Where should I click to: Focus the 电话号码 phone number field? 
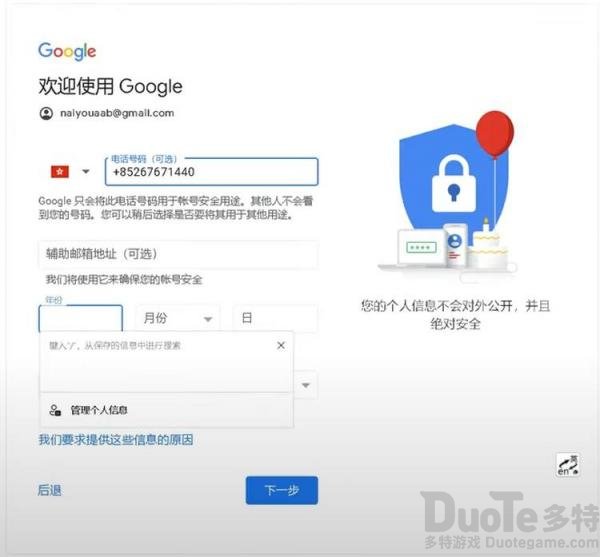click(212, 172)
